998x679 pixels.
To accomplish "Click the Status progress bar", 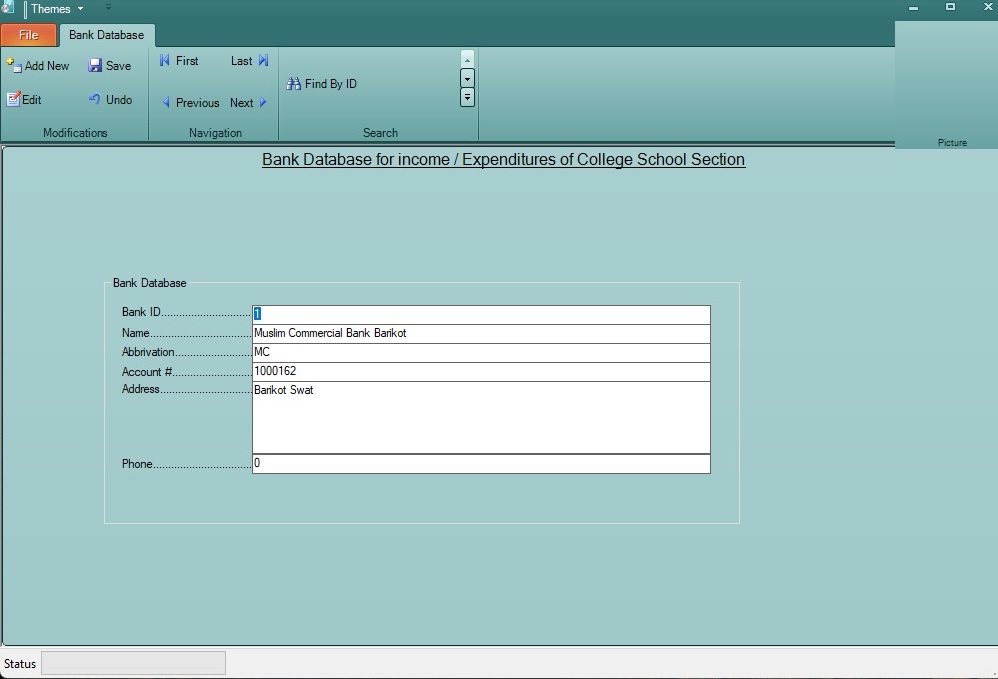I will coord(133,663).
